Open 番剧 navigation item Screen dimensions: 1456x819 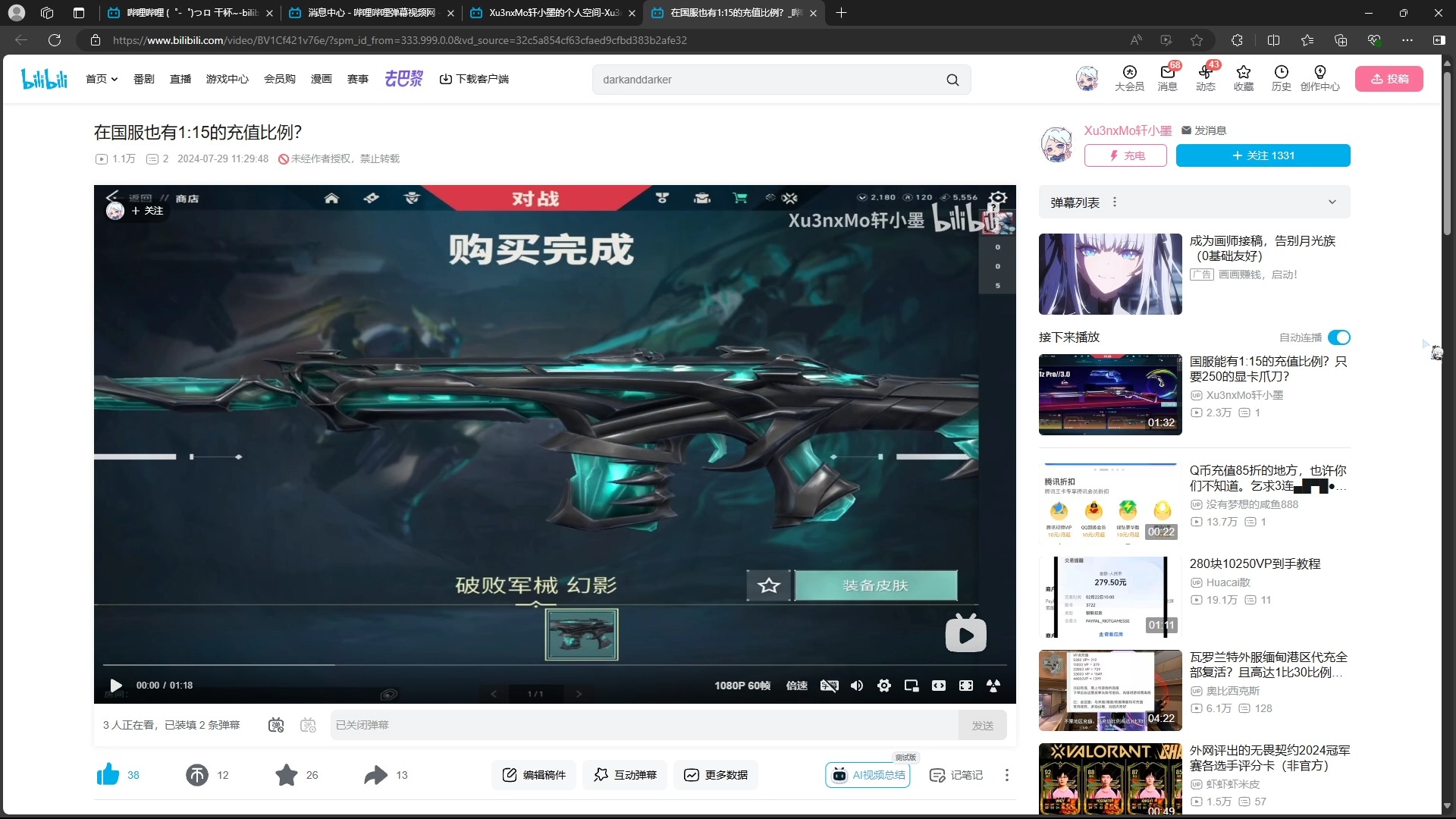(144, 79)
